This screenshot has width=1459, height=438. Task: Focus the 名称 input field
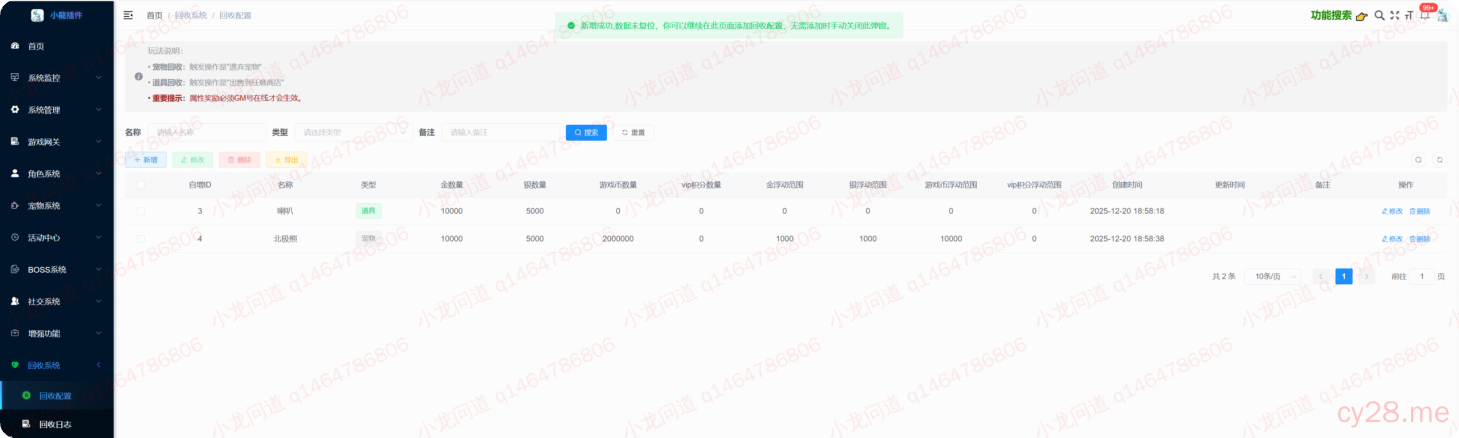[206, 132]
